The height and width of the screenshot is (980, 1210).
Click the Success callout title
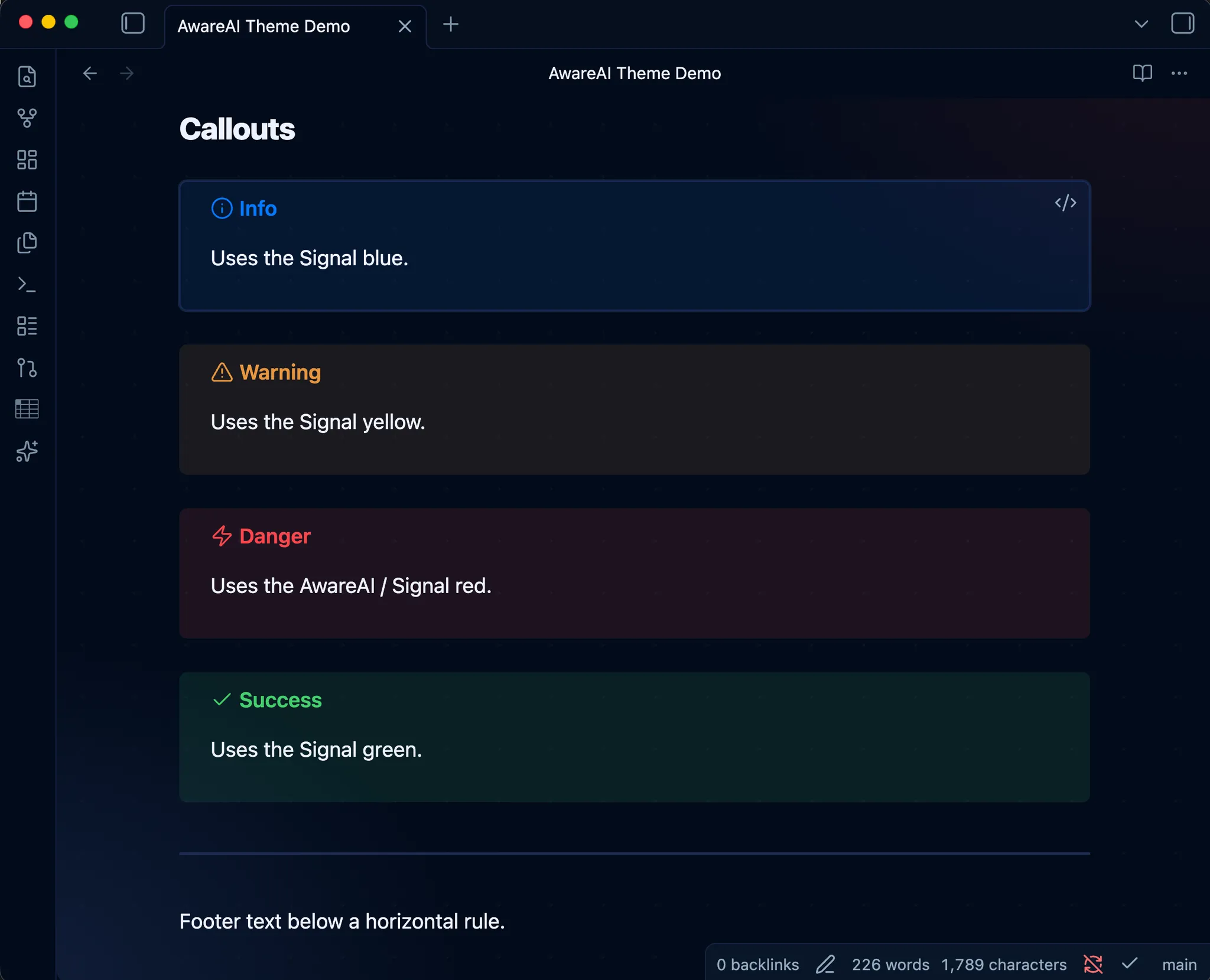click(x=281, y=700)
